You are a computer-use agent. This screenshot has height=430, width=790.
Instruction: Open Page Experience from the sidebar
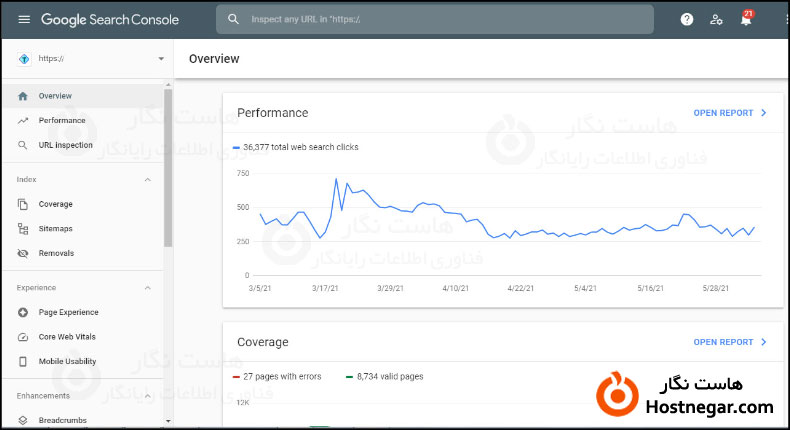[68, 312]
